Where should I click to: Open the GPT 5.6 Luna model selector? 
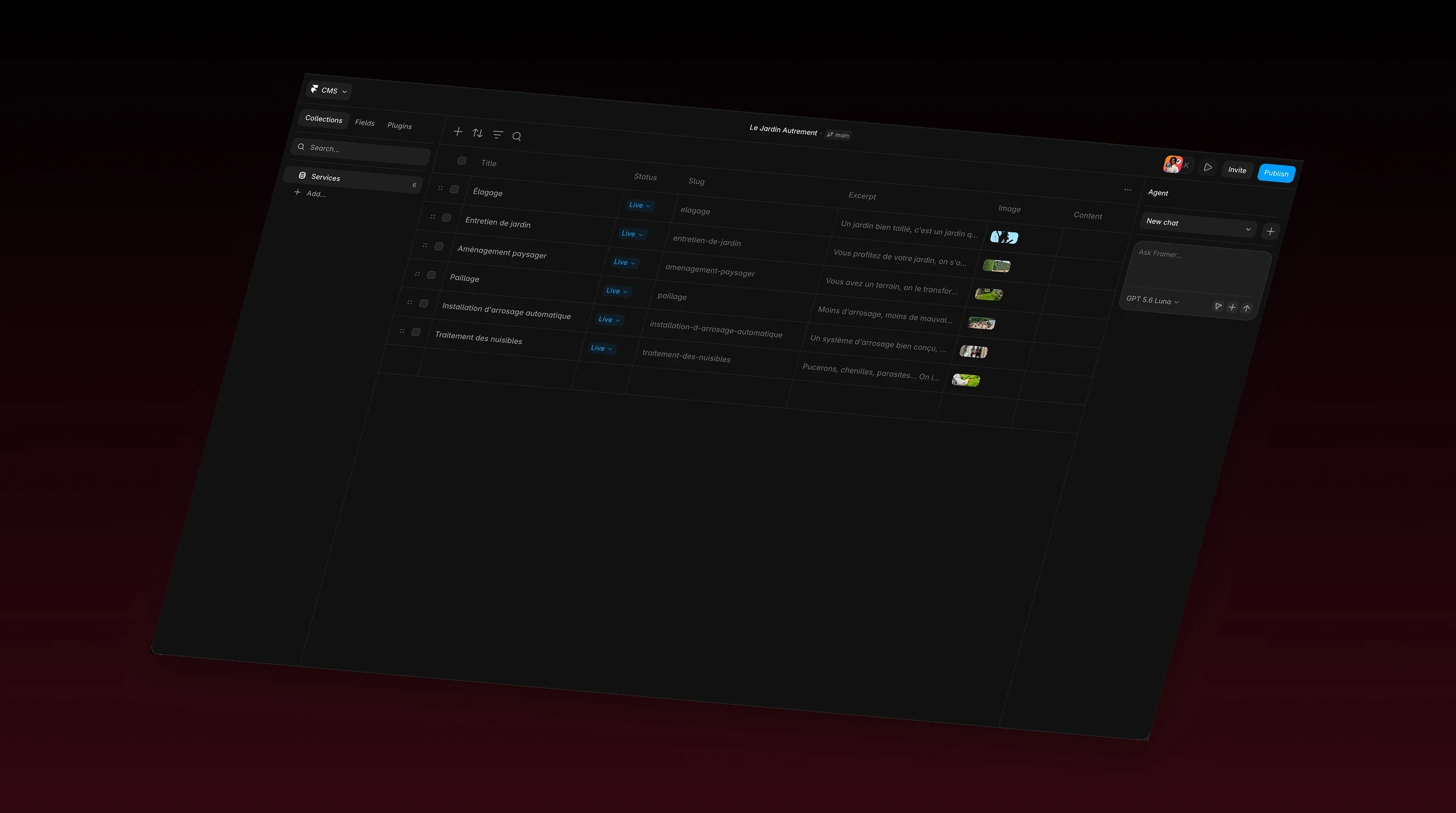coord(1152,301)
